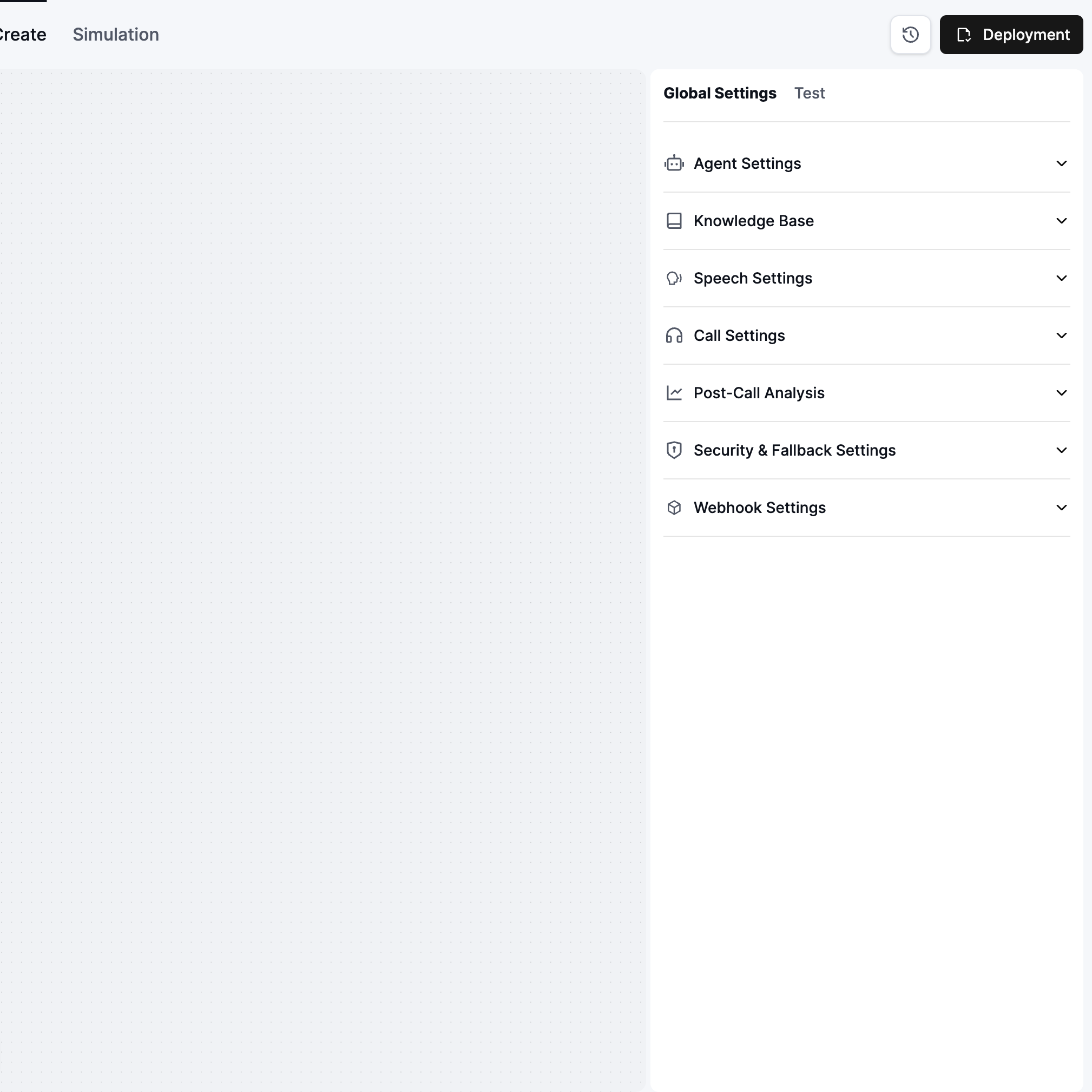
Task: Click the empty dotted canvas area
Action: click(x=322, y=565)
